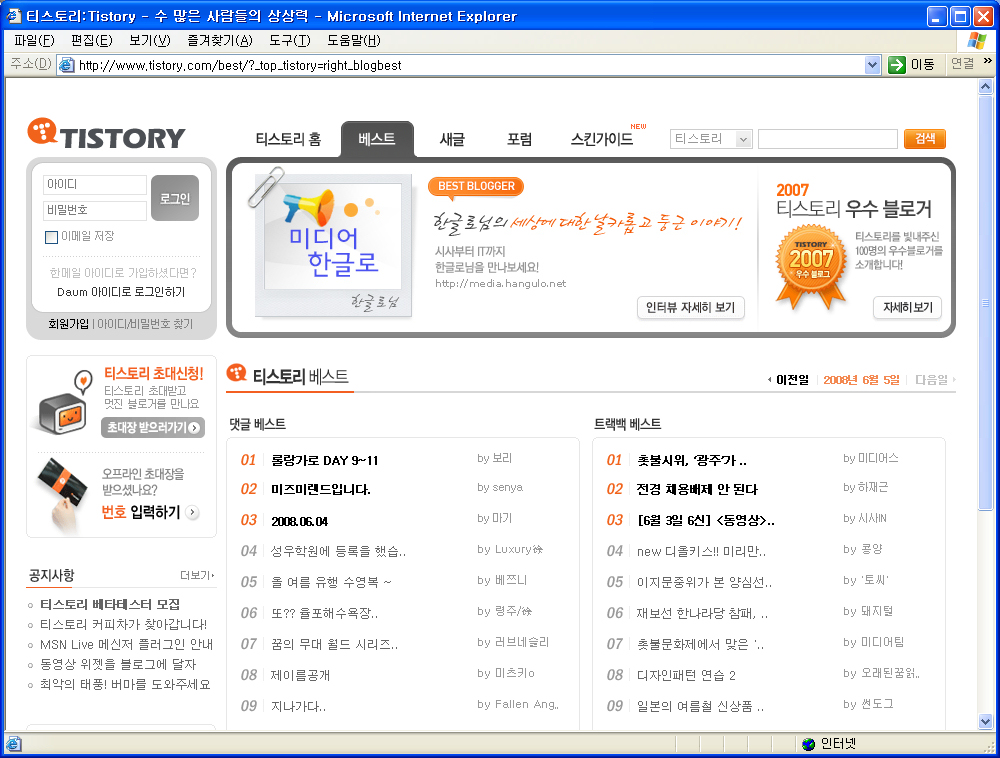Click the Windows flag logo in toolbar
This screenshot has width=1000, height=758.
(976, 40)
